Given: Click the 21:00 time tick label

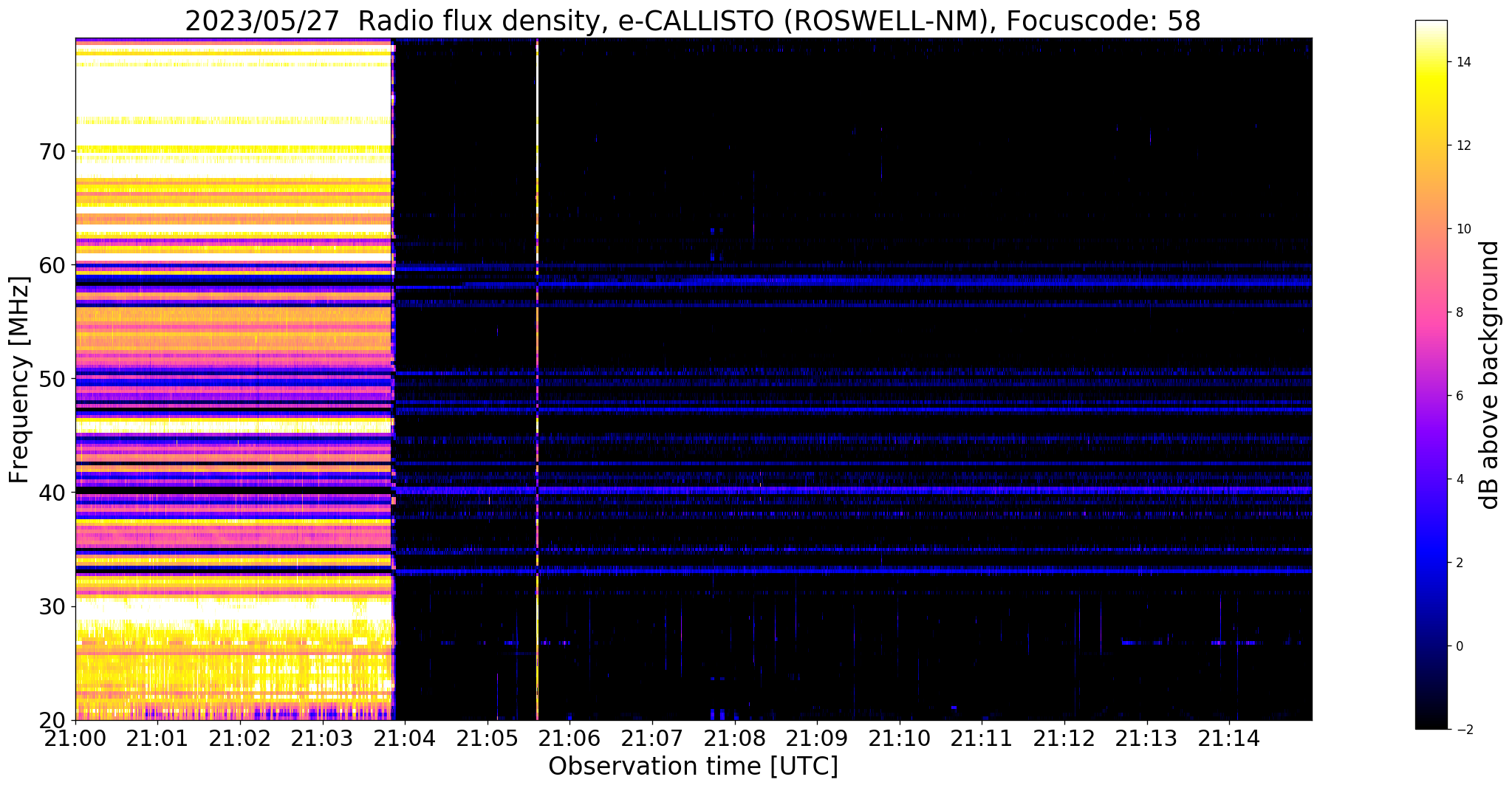Looking at the screenshot, I should point(75,739).
